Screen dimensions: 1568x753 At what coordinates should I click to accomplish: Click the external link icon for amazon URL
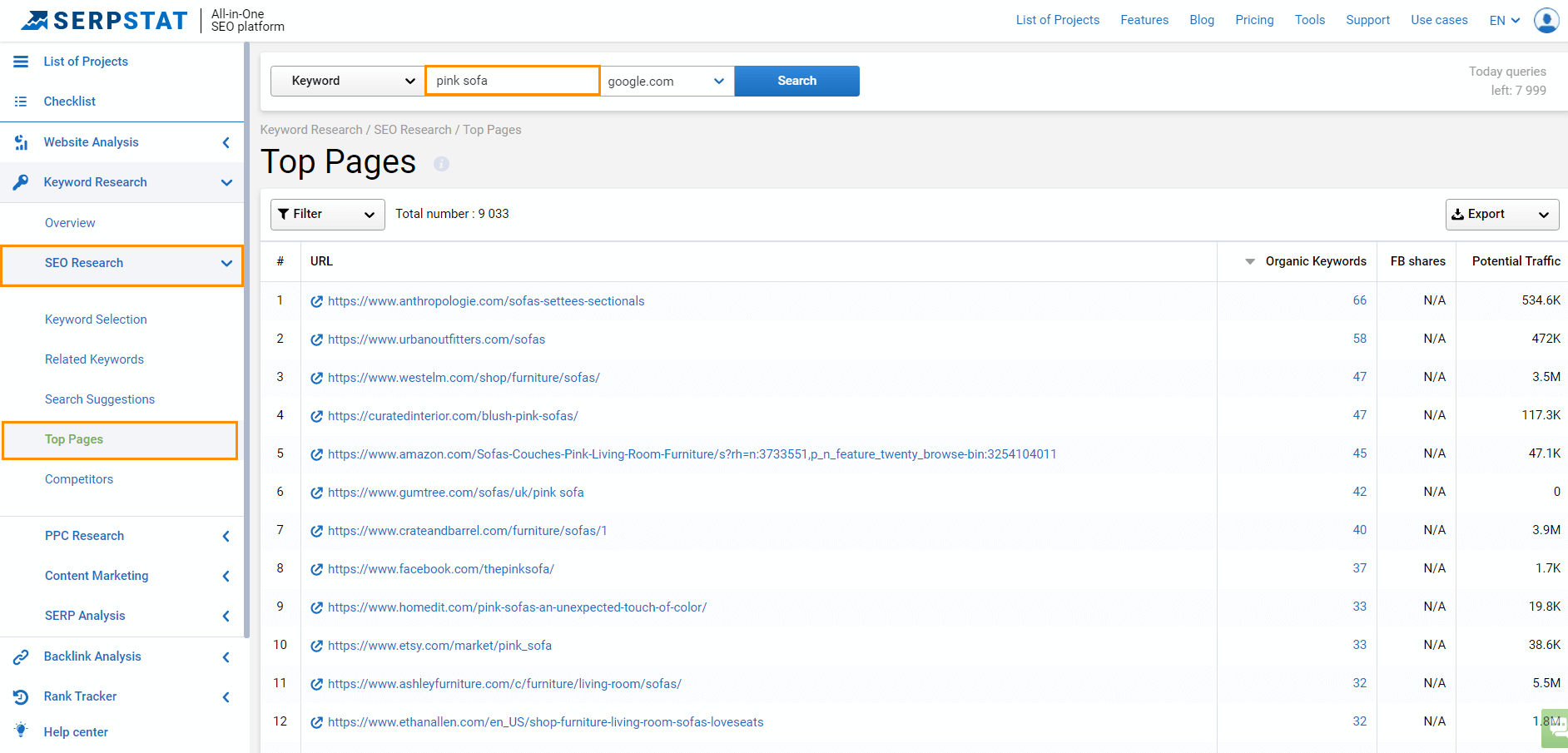[316, 454]
